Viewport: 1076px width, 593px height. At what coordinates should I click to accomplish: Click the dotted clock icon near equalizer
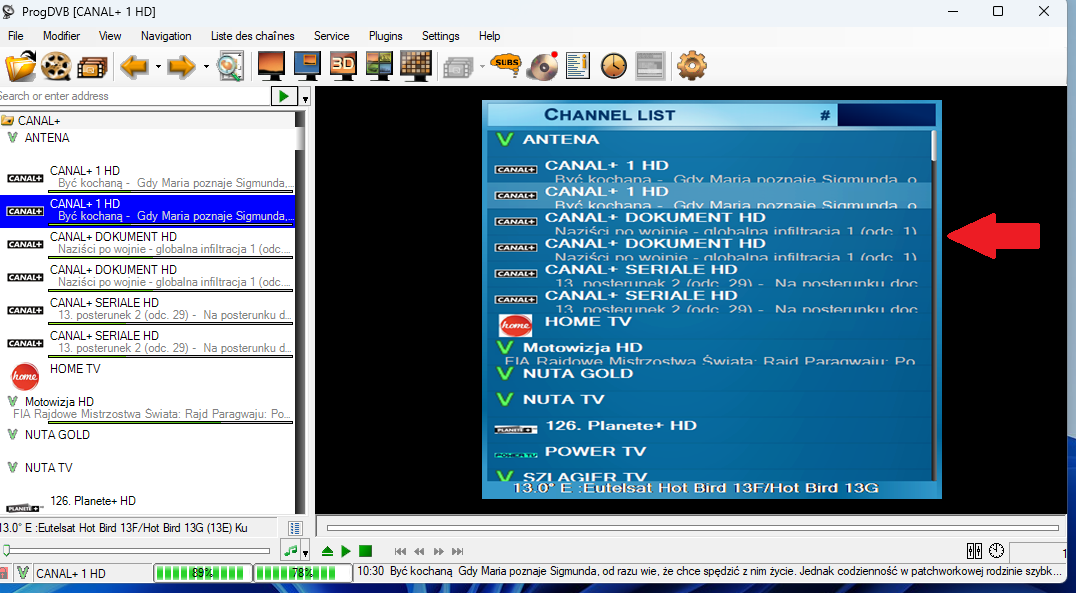click(996, 550)
